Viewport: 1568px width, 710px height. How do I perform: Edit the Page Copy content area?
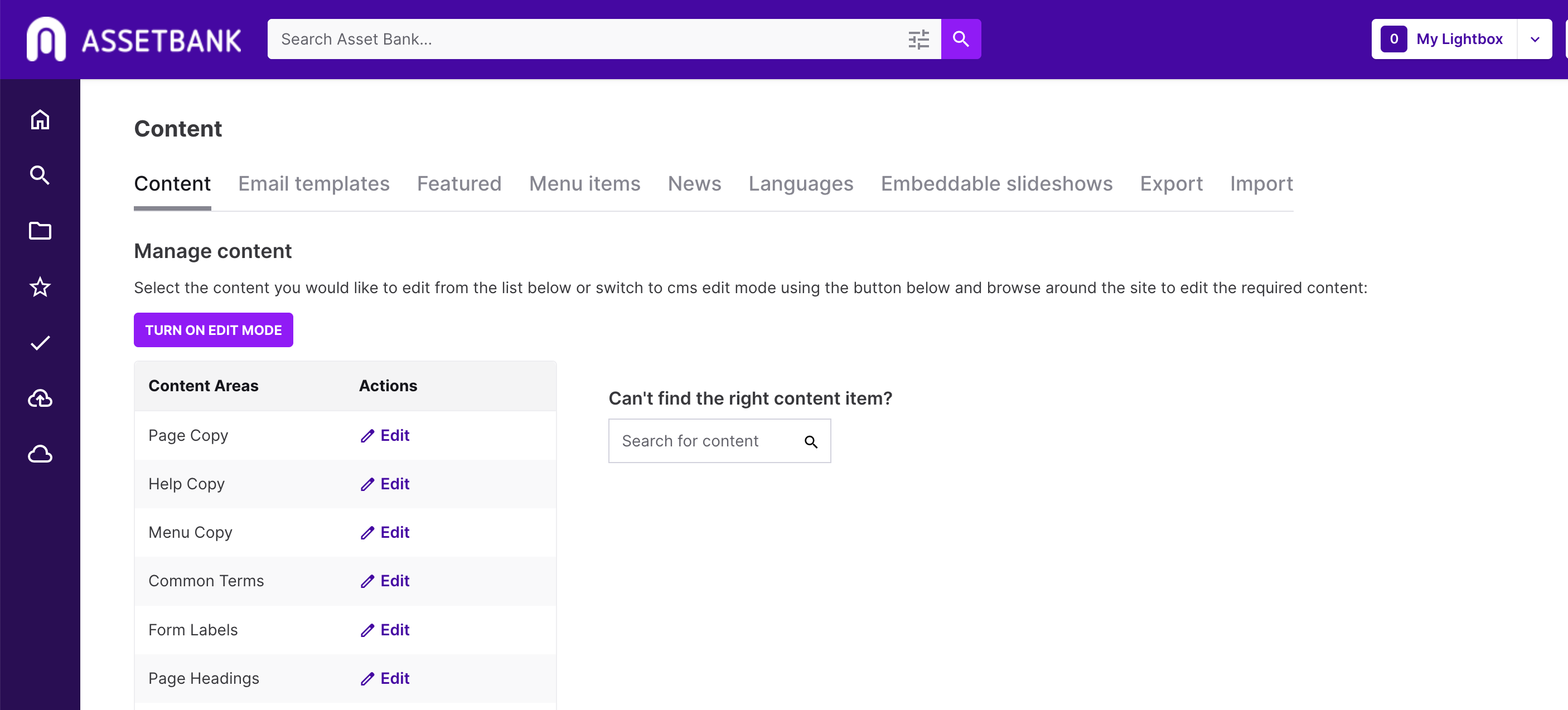click(385, 436)
